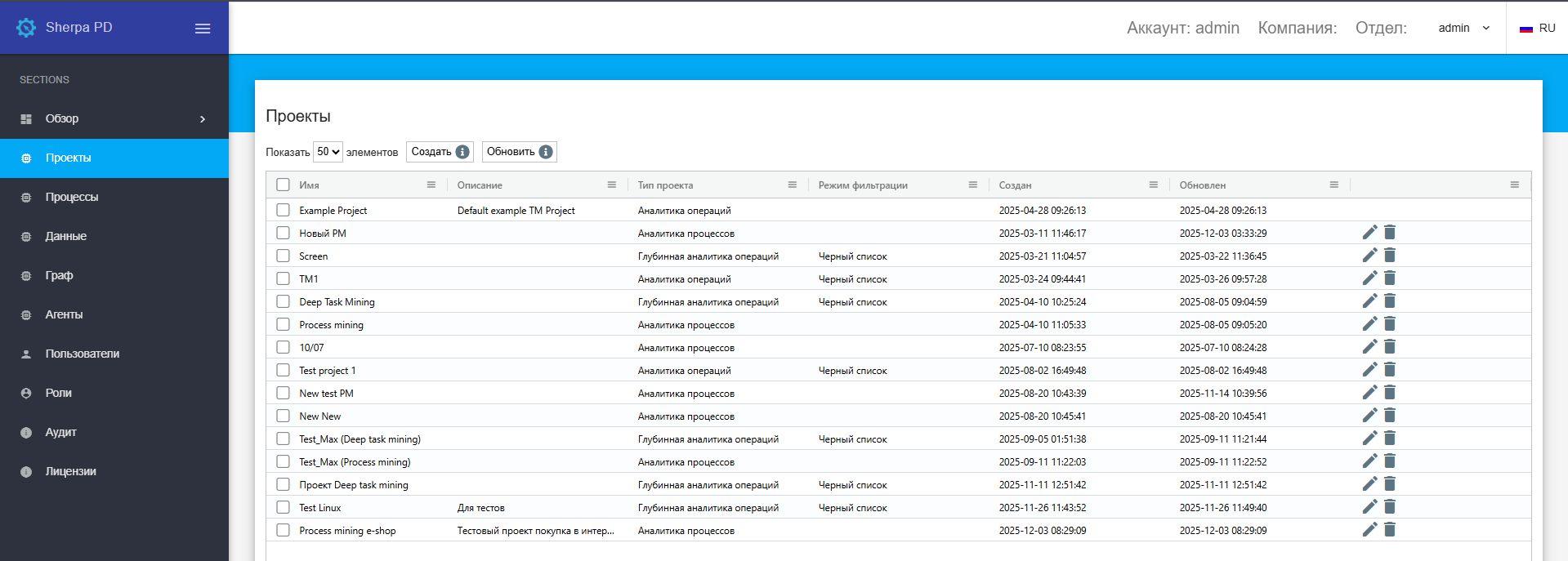
Task: Delete the Process mining e-shop project
Action: pos(1389,530)
